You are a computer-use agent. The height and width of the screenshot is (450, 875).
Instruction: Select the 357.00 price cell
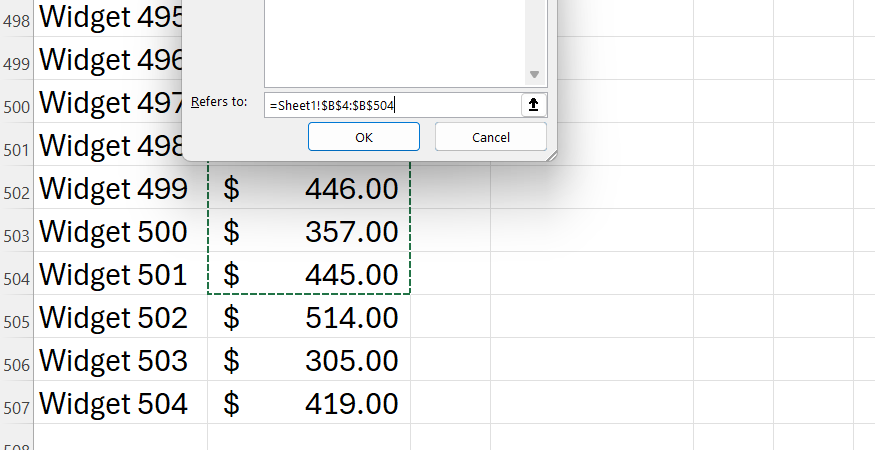point(309,231)
